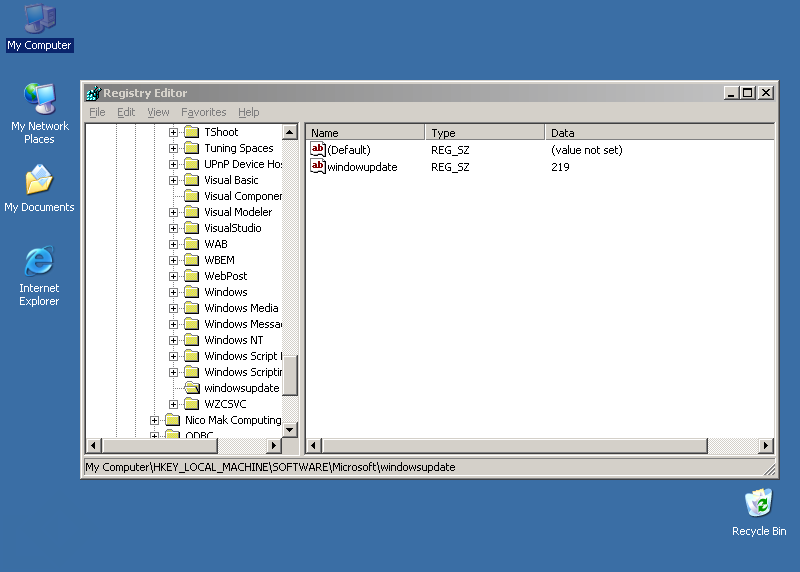Open the My Computer desktop icon
The image size is (800, 572).
coord(40,28)
